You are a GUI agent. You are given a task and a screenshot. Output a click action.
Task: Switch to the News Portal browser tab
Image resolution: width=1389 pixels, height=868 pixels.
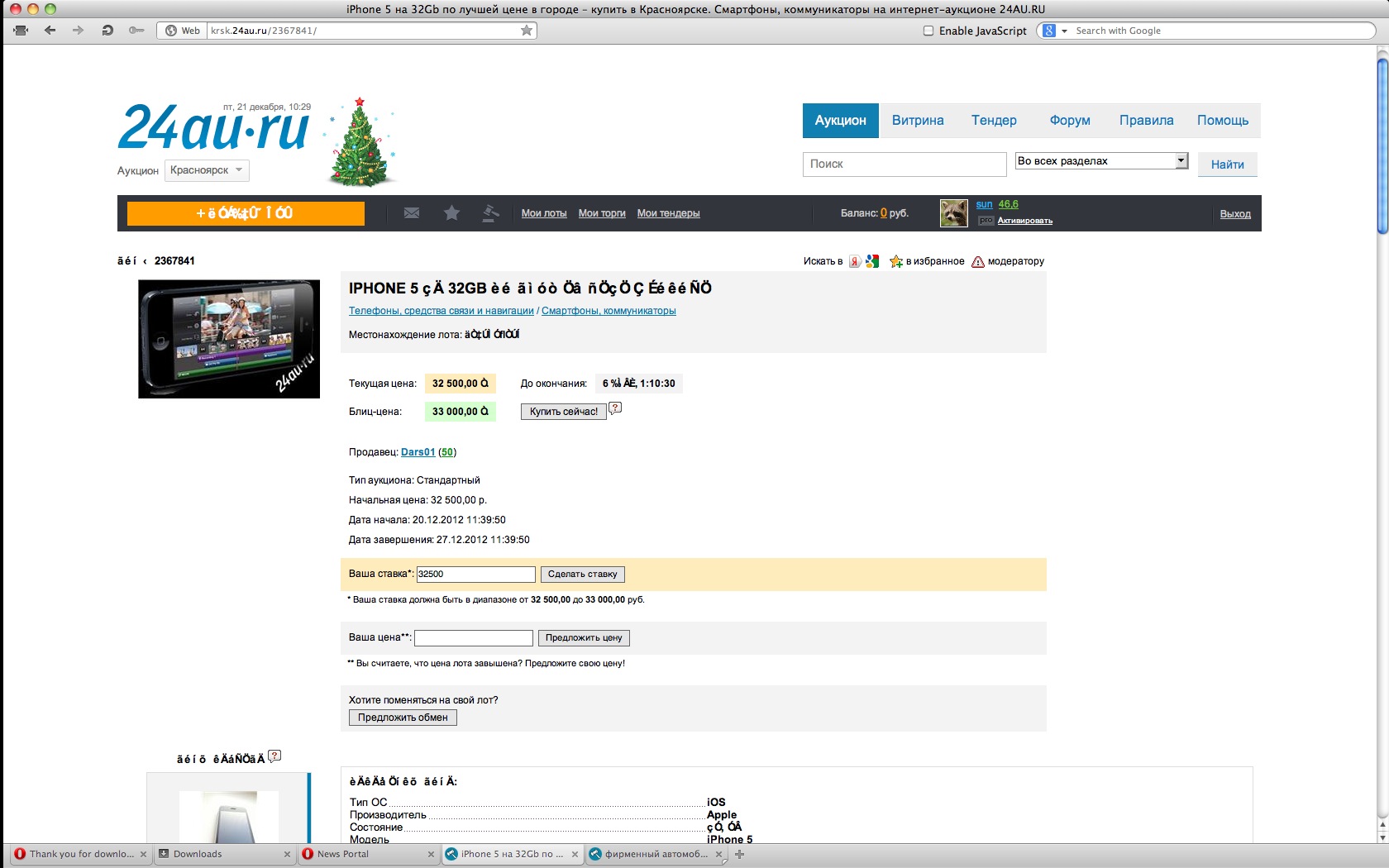tap(369, 855)
